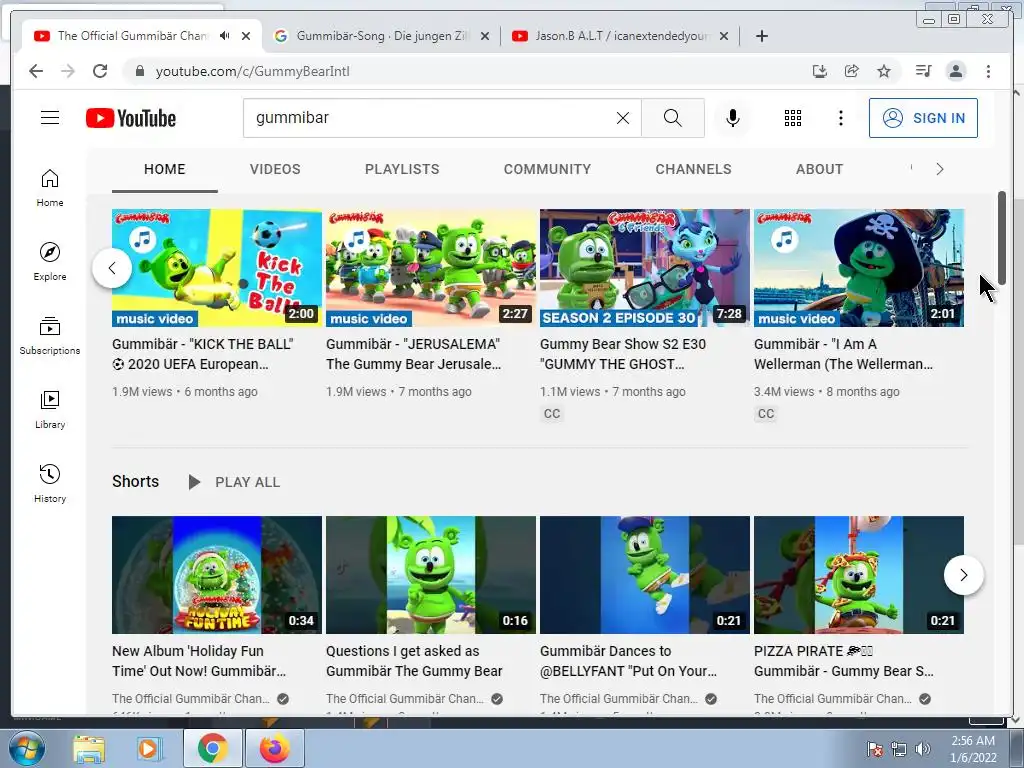The height and width of the screenshot is (768, 1024).
Task: Open Season 2 Episode 30 video thumbnail
Action: 645,268
